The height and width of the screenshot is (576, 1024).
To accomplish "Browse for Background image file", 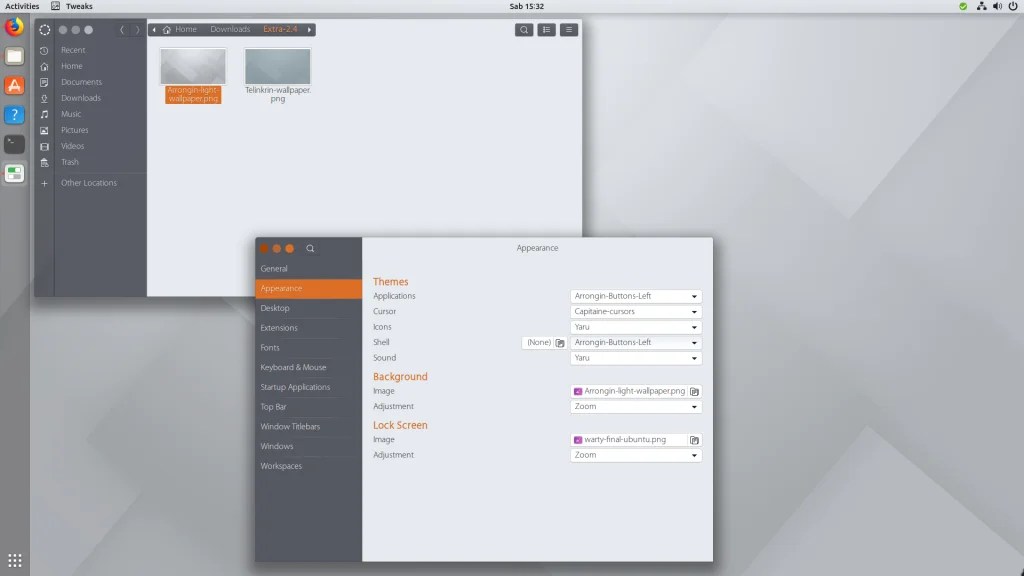I will 694,391.
